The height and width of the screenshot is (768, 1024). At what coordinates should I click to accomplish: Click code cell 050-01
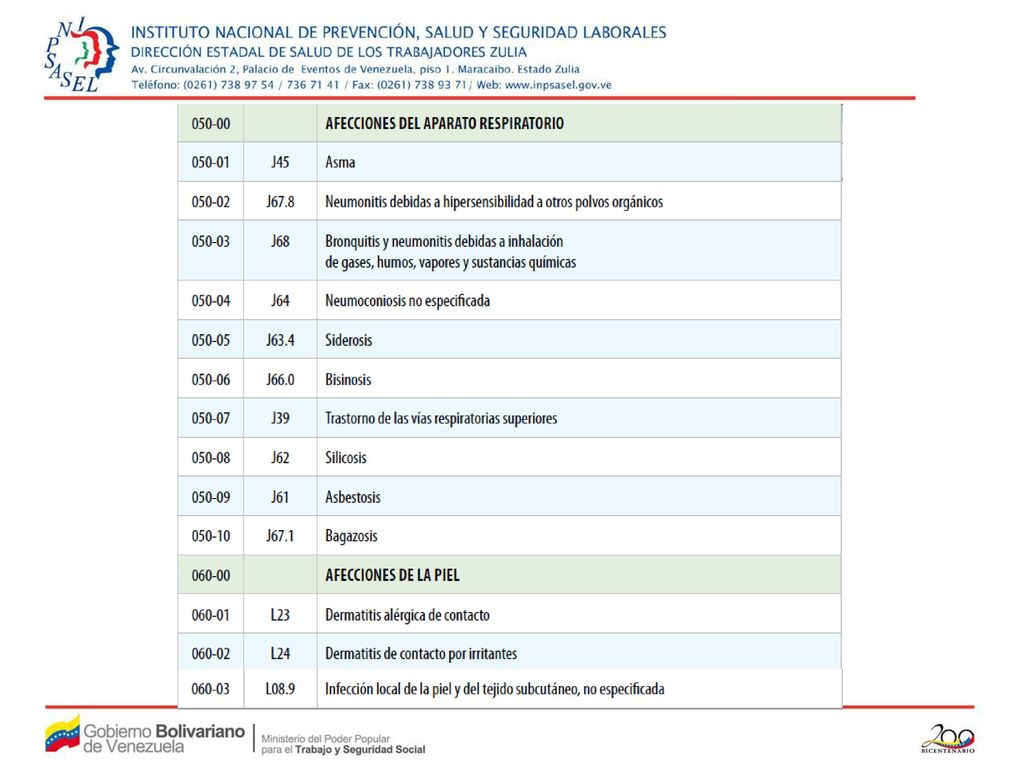tap(210, 162)
